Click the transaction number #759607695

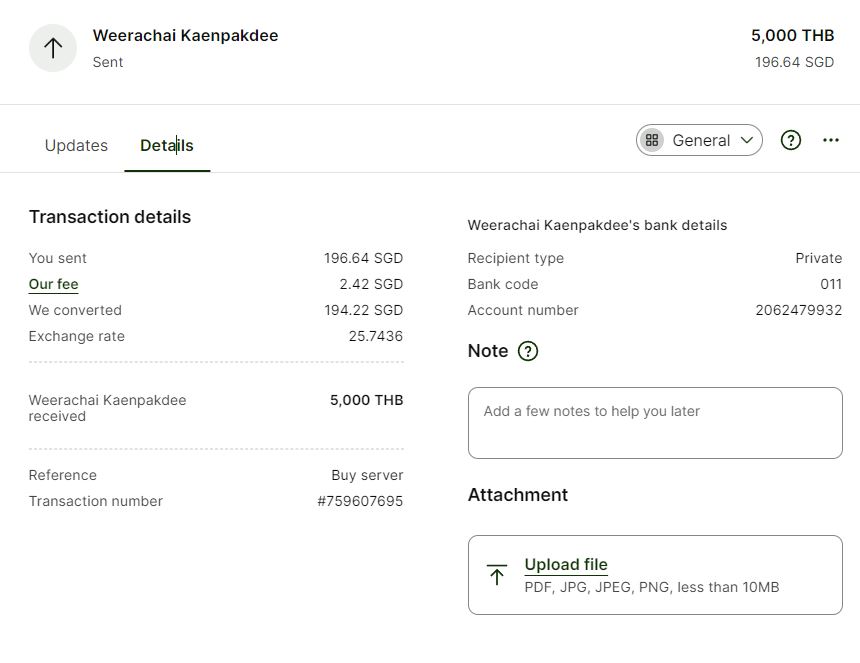(360, 501)
